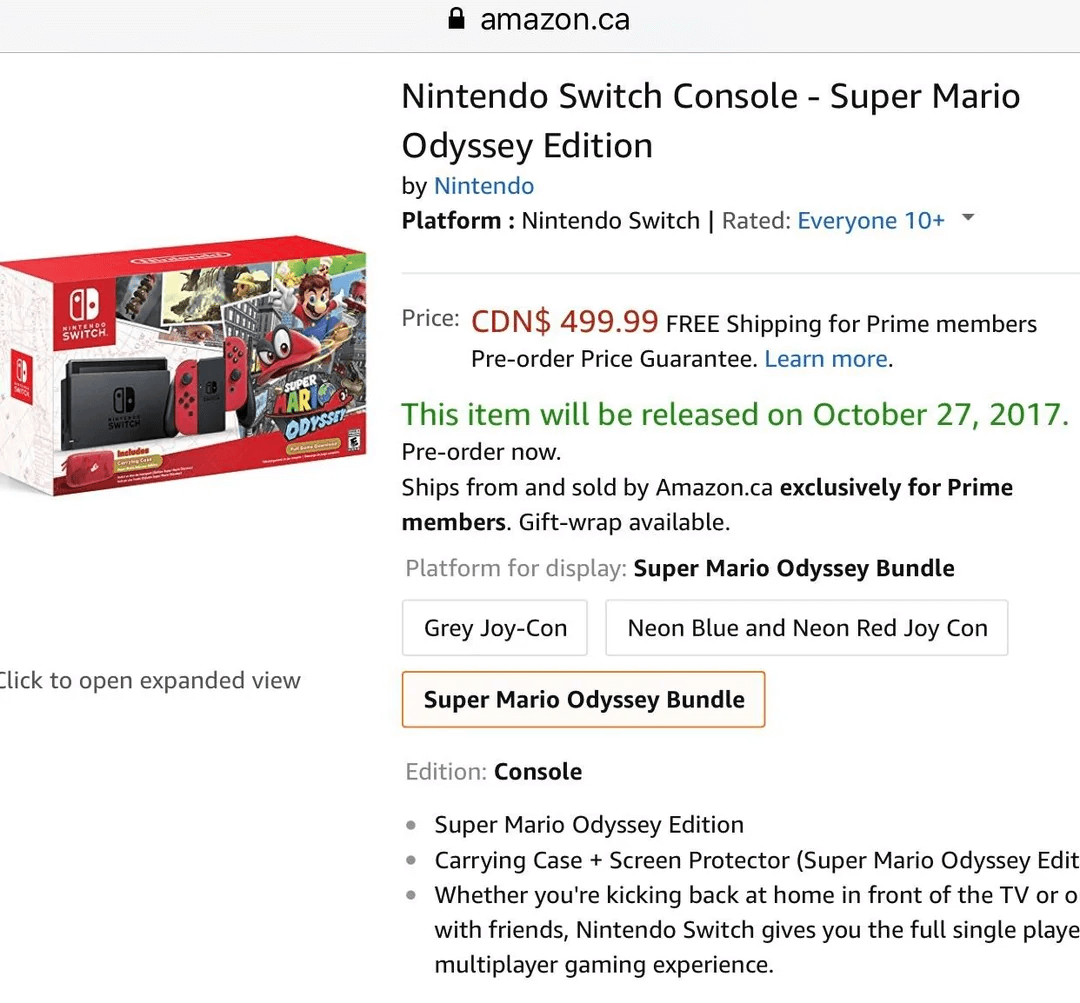Select the Grey Joy-Con option
Image resolution: width=1080 pixels, height=1003 pixels.
(x=495, y=628)
